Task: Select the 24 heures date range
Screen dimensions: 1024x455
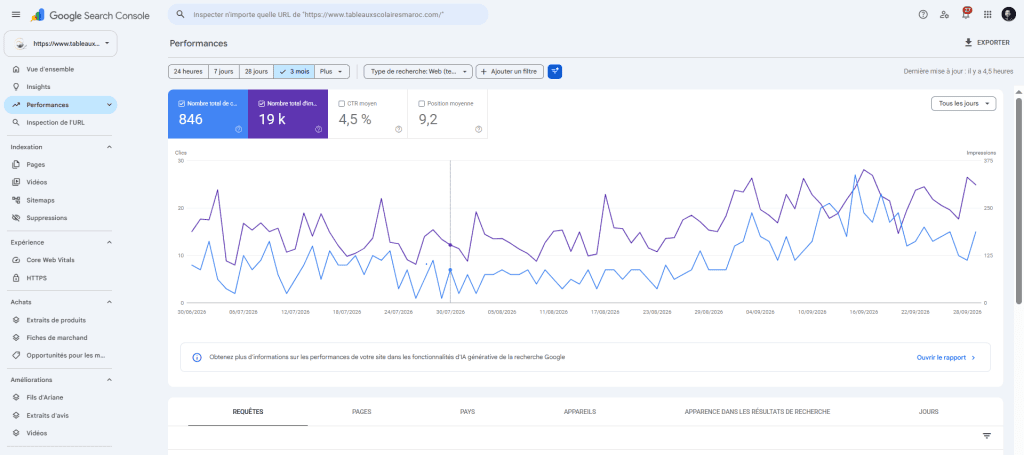Action: (188, 72)
